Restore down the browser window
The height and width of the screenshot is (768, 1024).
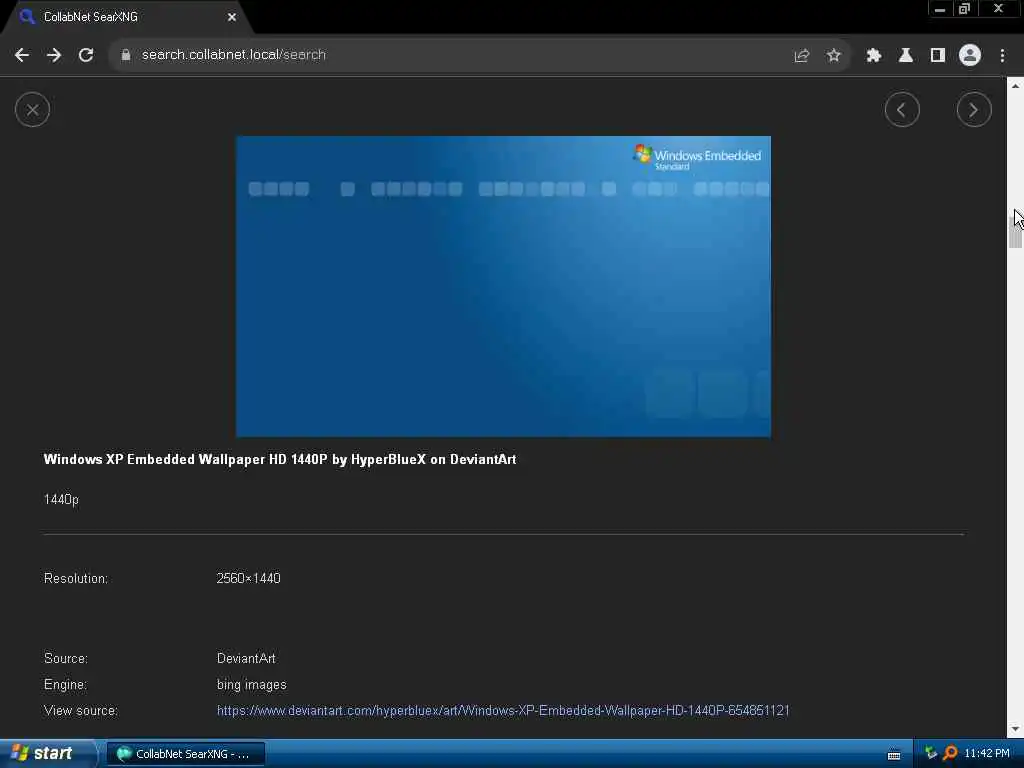tap(965, 9)
